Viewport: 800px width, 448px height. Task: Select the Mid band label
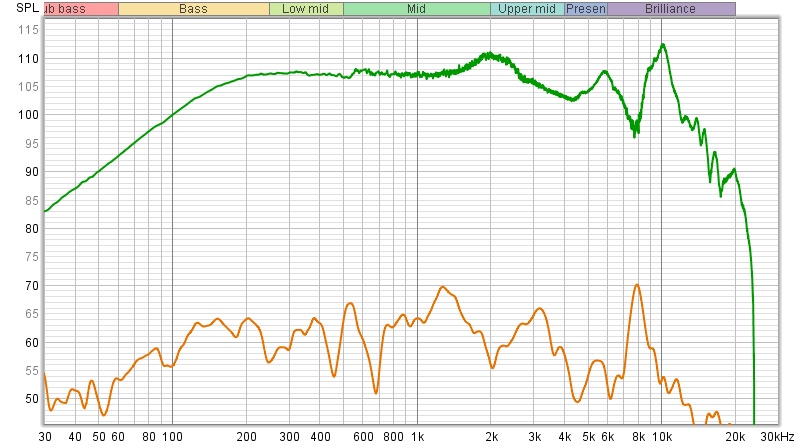[416, 9]
